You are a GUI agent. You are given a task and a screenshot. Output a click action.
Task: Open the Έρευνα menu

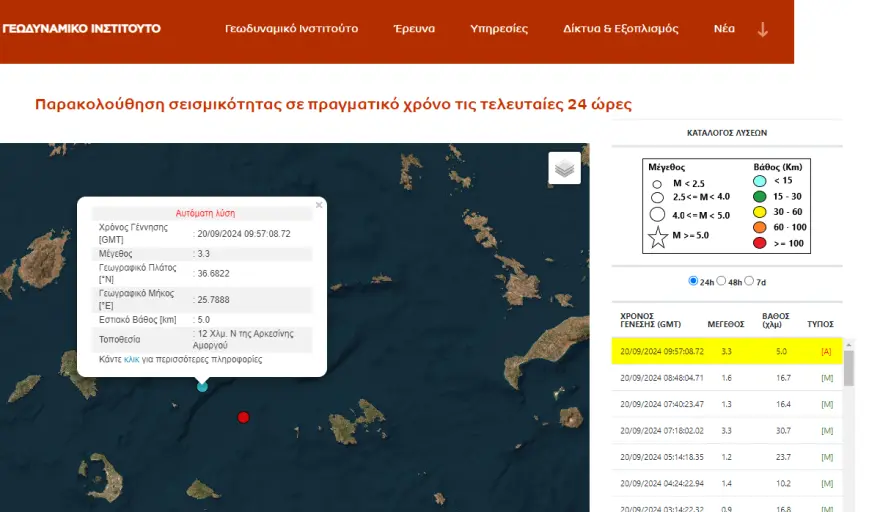pyautogui.click(x=414, y=29)
